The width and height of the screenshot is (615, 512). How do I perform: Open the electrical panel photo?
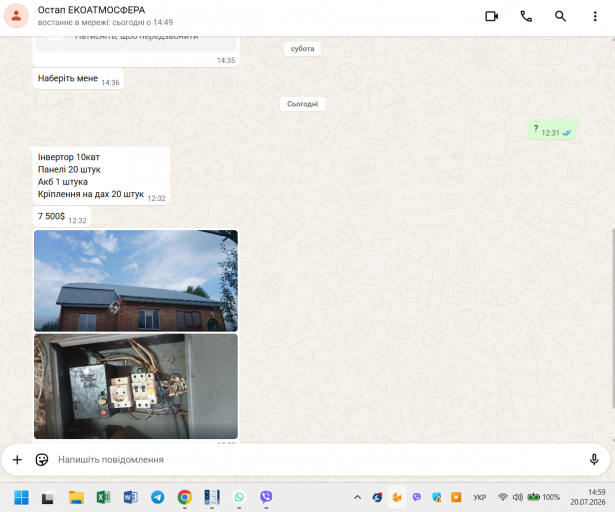pyautogui.click(x=136, y=386)
